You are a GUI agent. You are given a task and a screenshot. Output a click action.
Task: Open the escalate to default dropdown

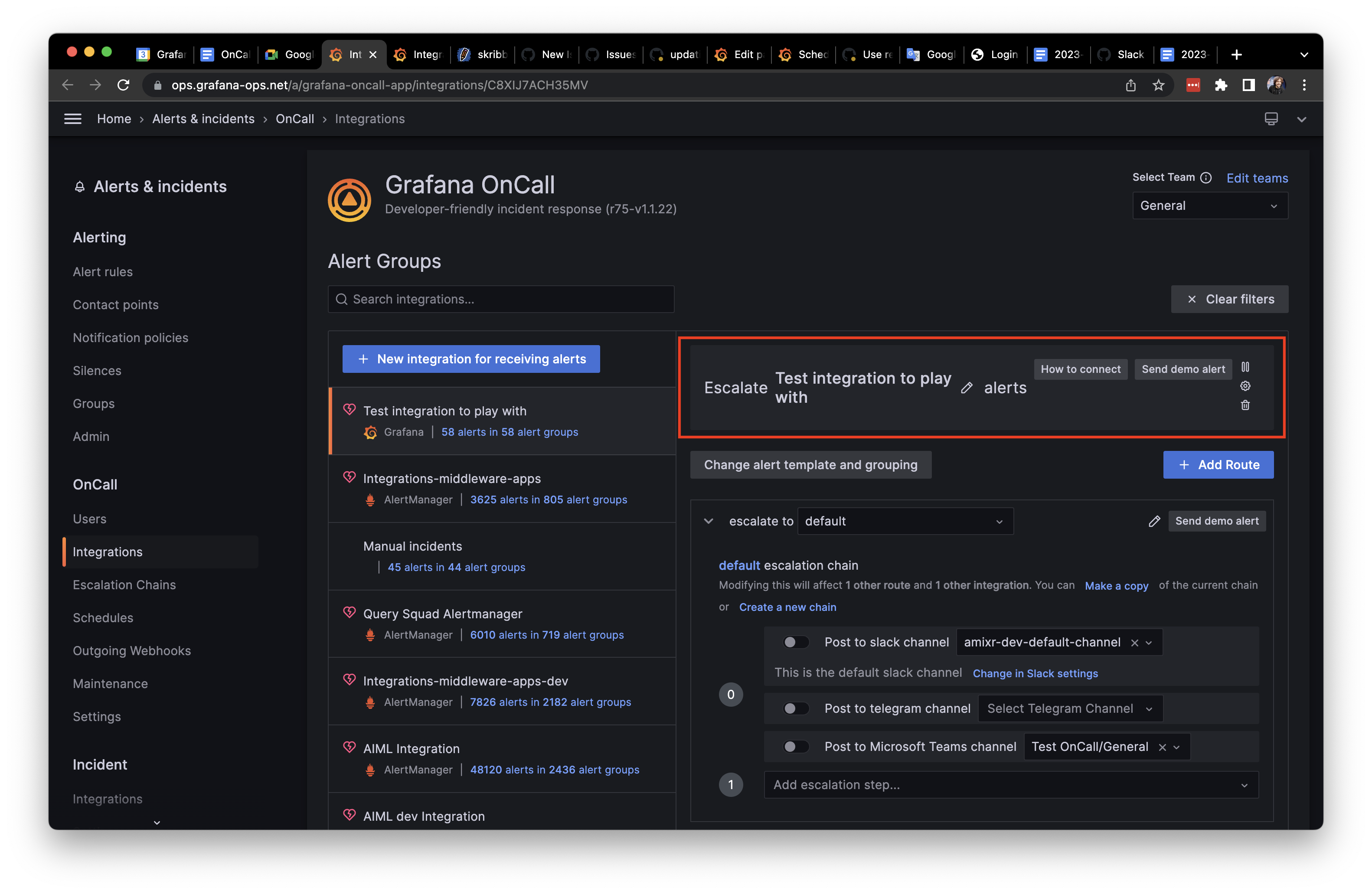tap(905, 521)
